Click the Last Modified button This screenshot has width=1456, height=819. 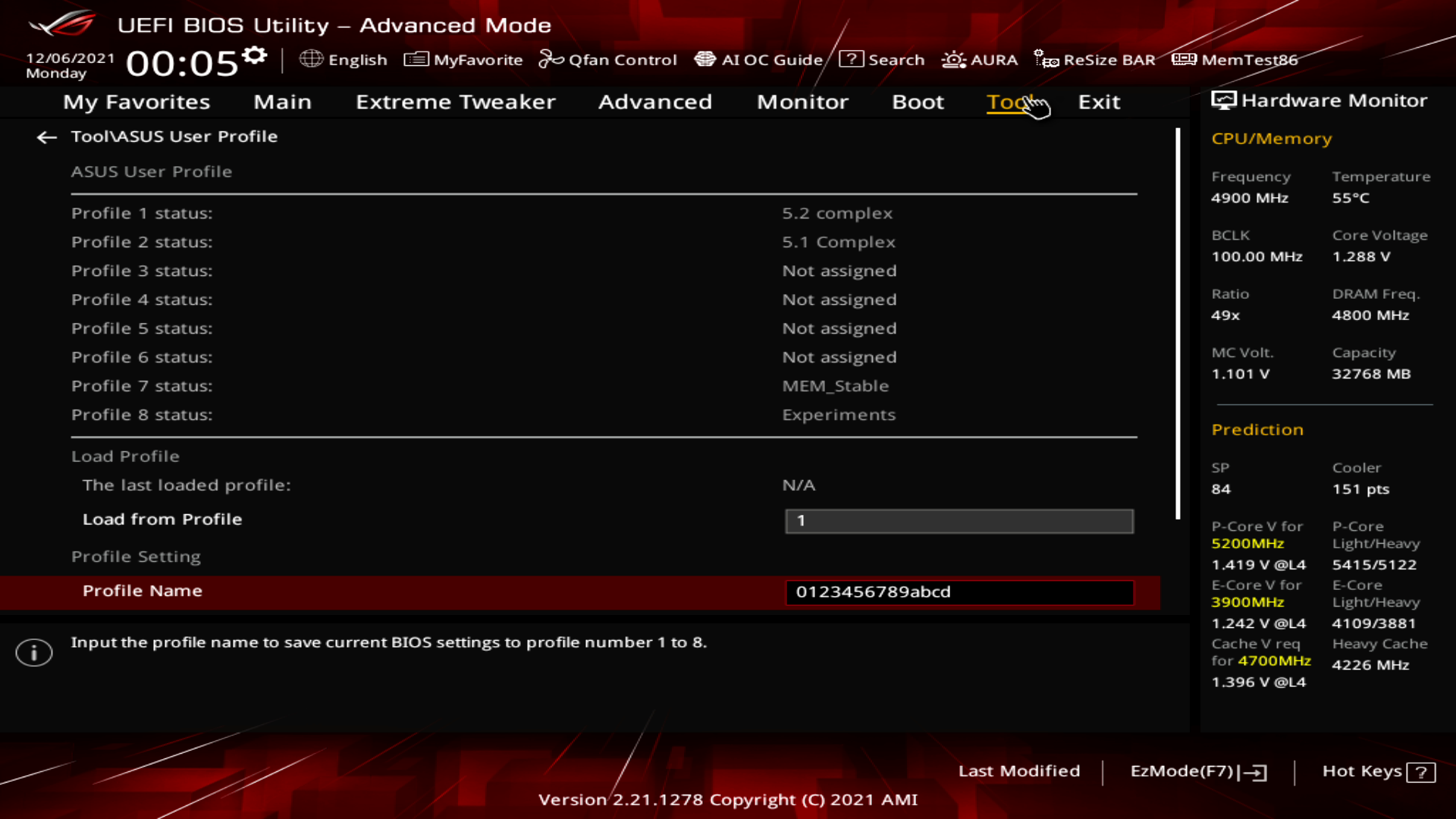pos(1018,771)
